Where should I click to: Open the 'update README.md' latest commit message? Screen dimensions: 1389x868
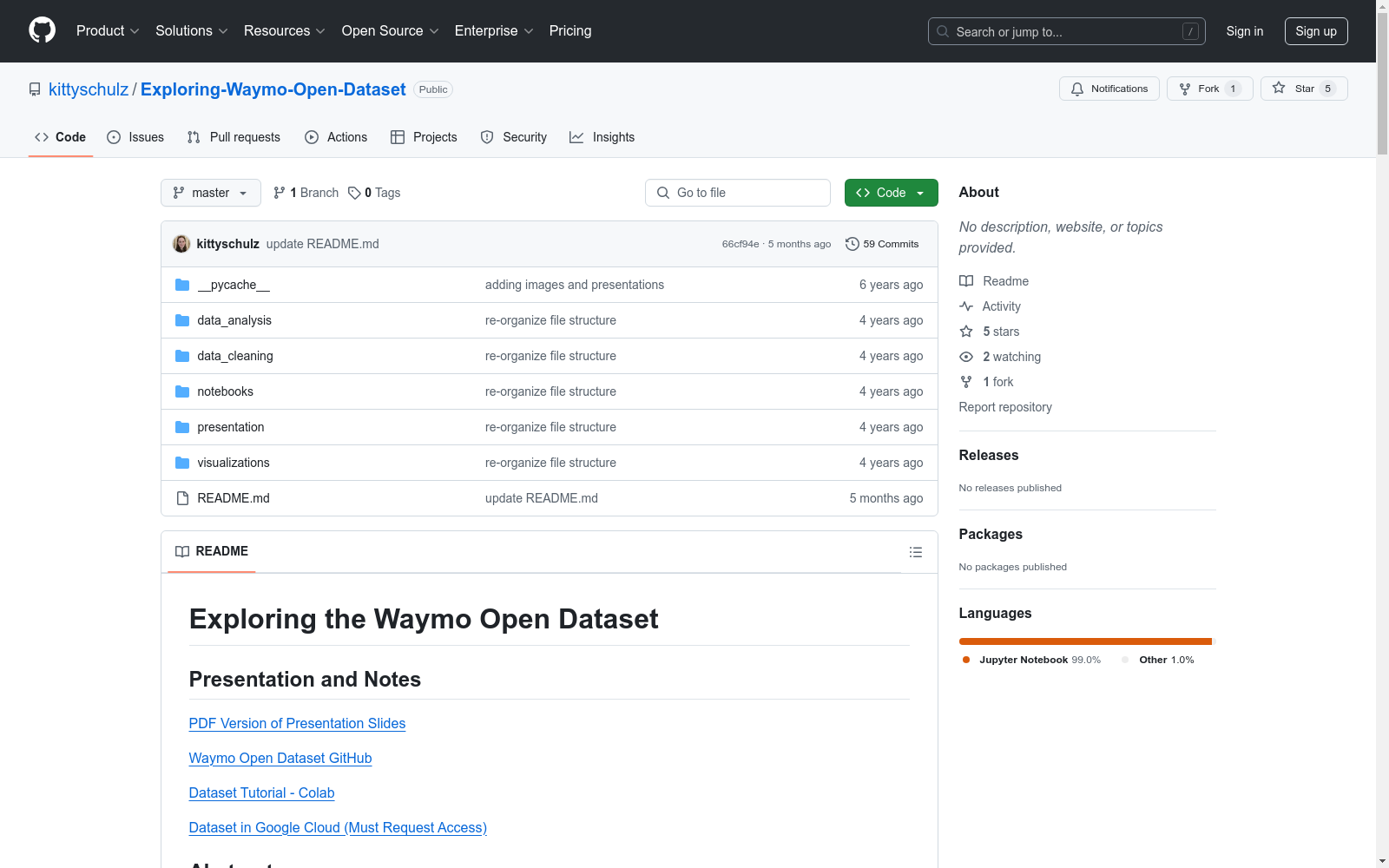pos(323,244)
